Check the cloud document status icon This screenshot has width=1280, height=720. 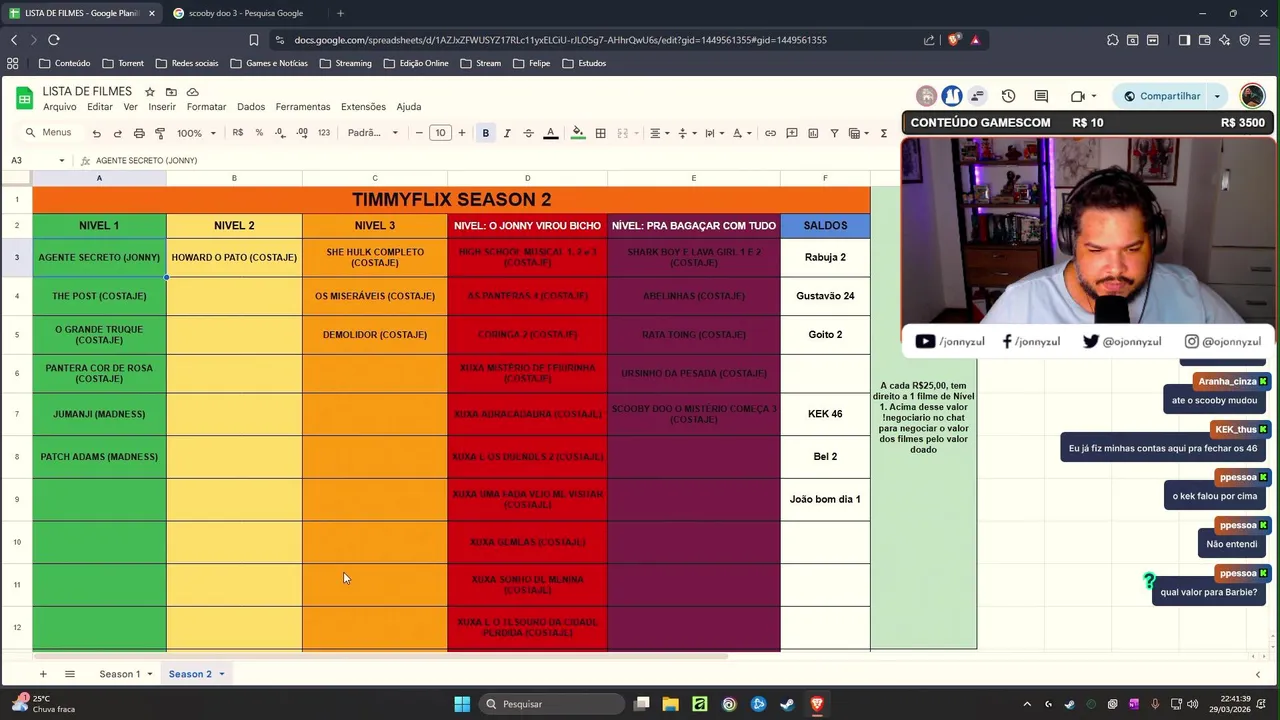point(193,92)
